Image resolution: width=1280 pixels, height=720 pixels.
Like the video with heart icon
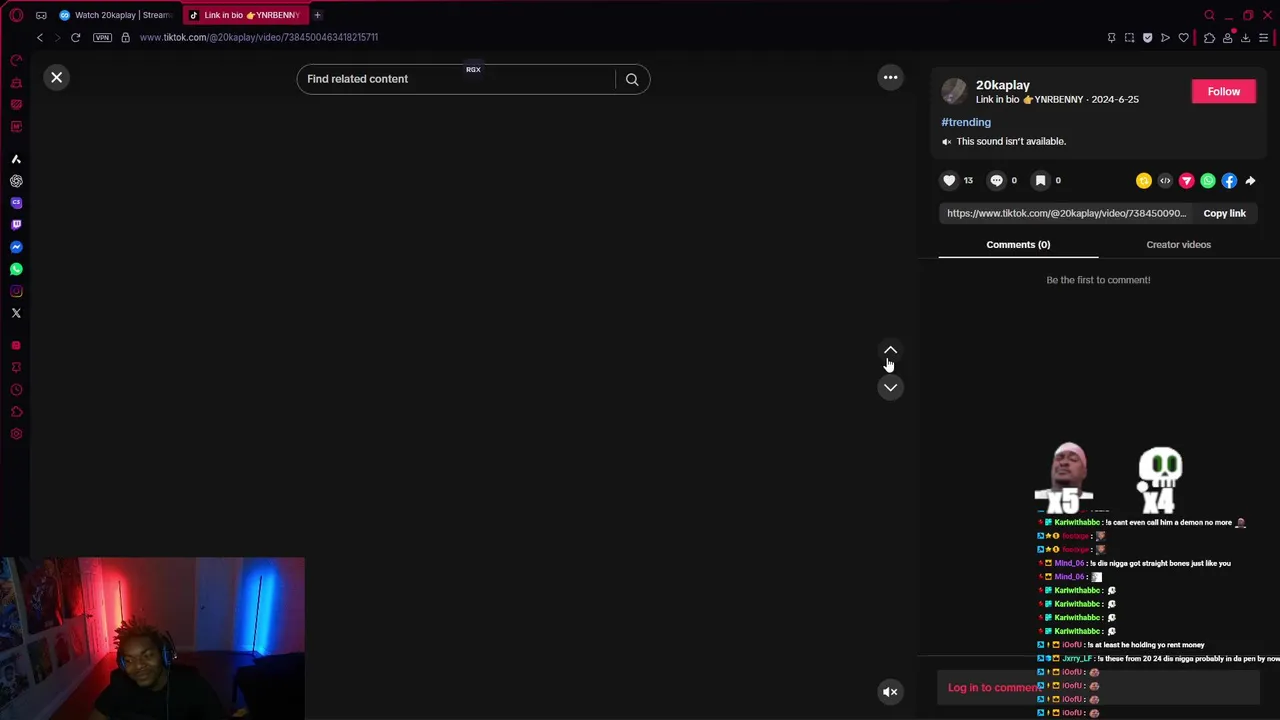pyautogui.click(x=949, y=180)
